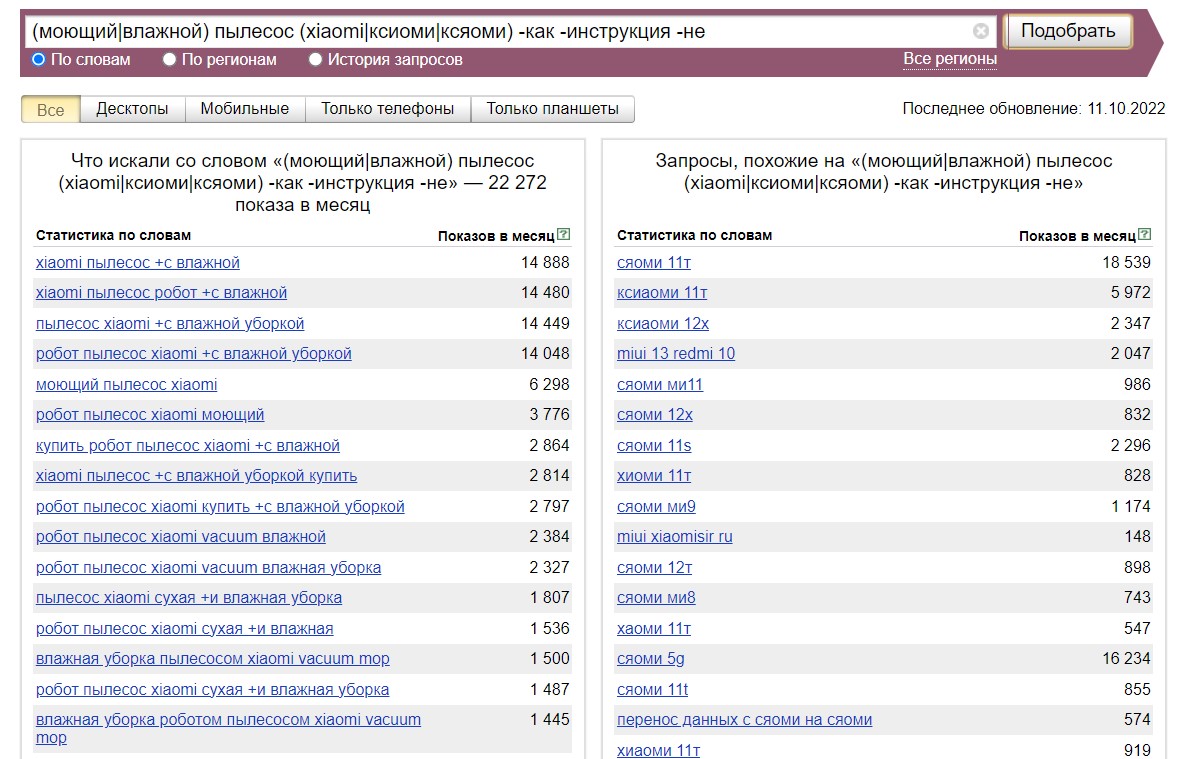This screenshot has height=759, width=1194.
Task: Select the 'По регионам' radio button
Action: tap(169, 59)
